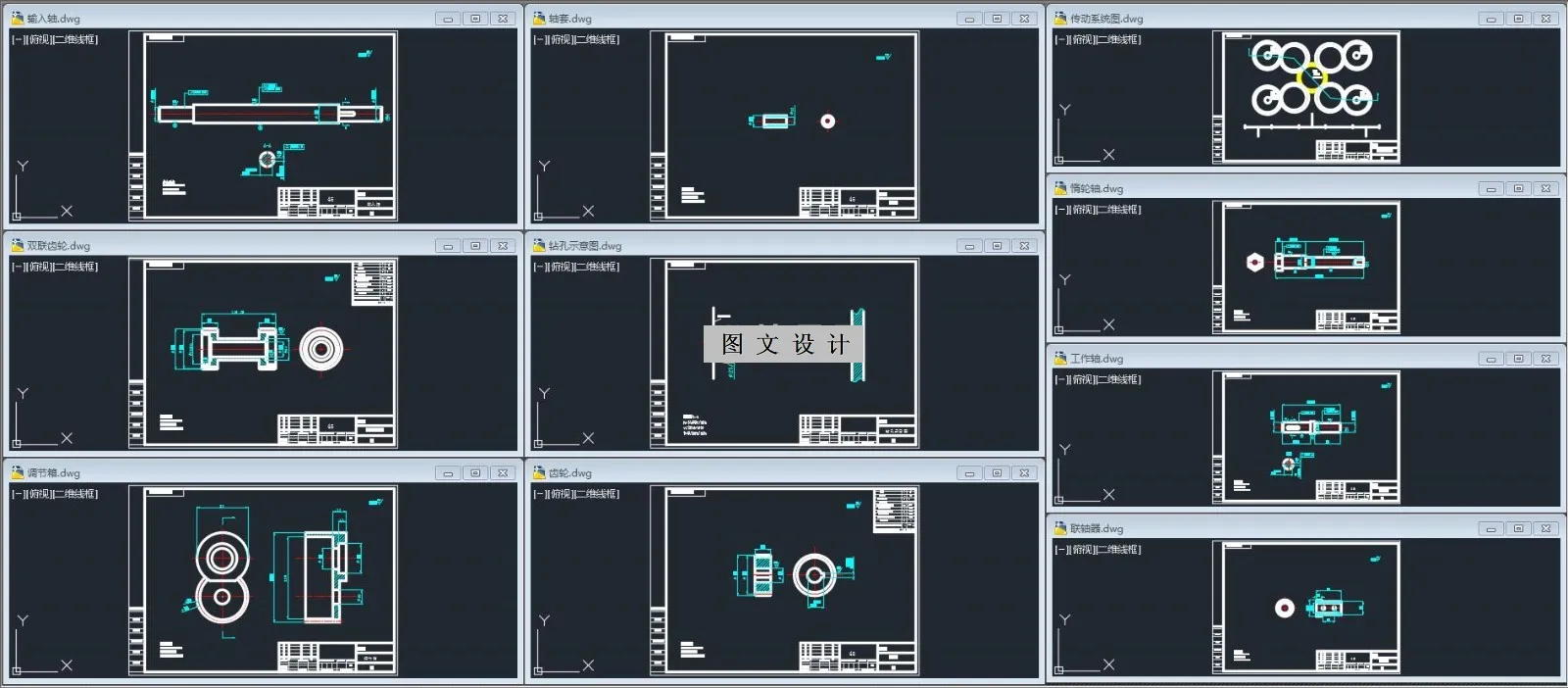Activate the 联轴器.dwg window title text
This screenshot has width=1568, height=688.
tap(1097, 528)
